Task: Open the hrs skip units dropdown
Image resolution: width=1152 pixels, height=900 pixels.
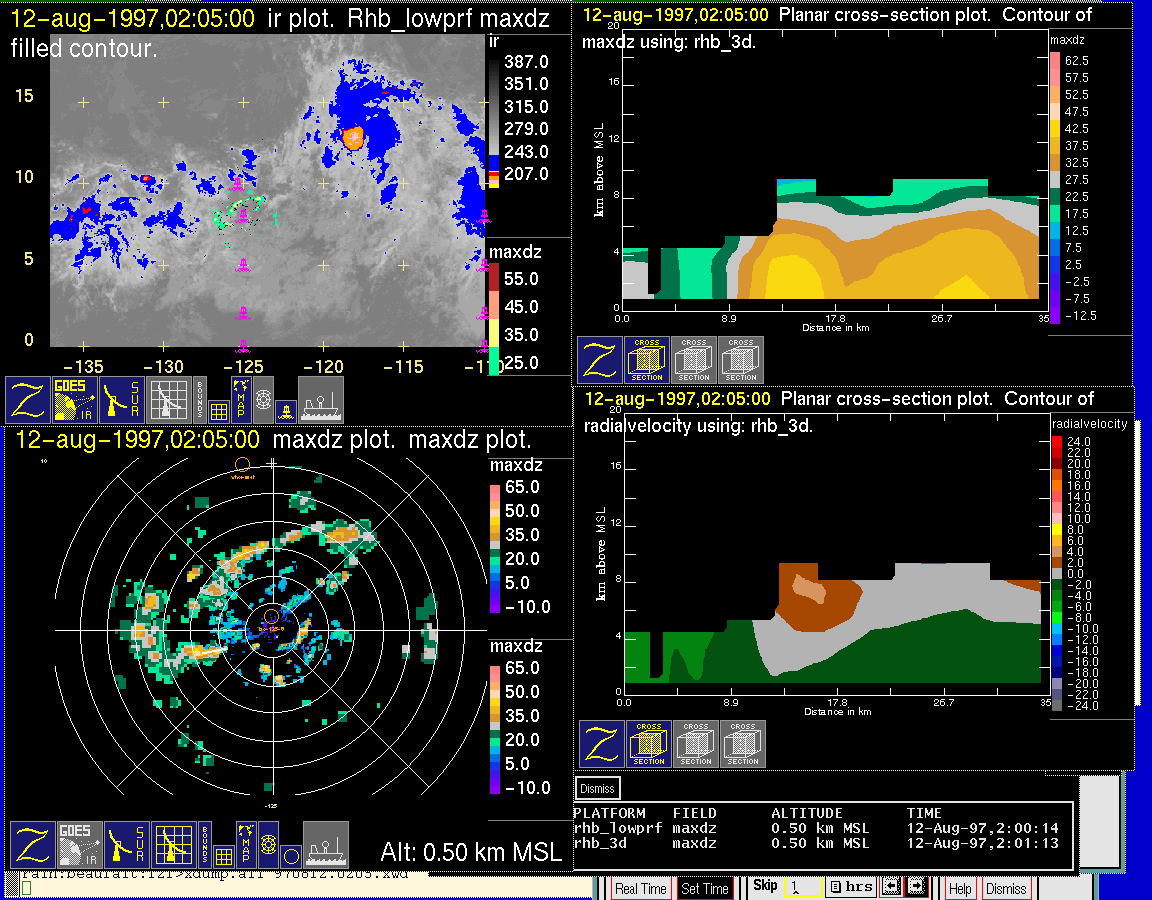Action: pos(850,887)
